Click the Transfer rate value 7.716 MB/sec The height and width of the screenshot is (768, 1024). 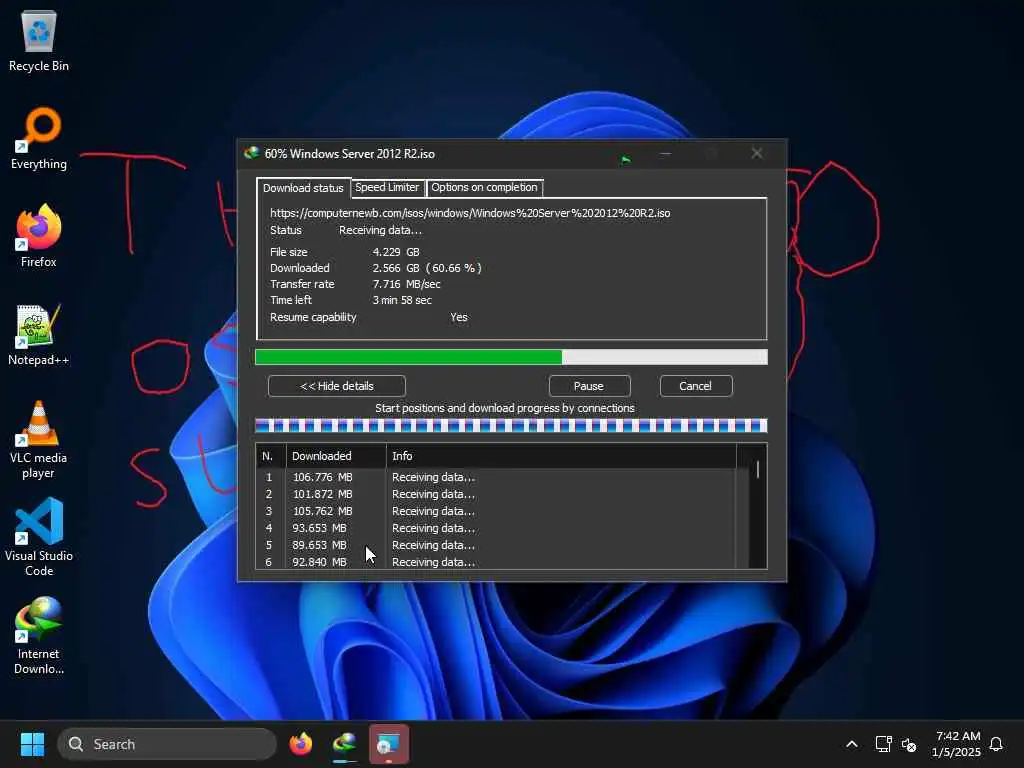[406, 284]
